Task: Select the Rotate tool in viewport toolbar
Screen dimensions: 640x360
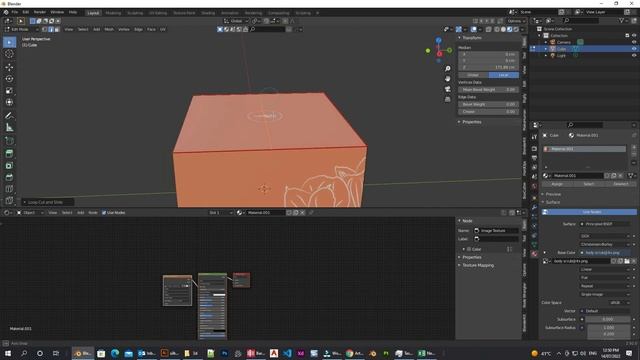Action: [x=9, y=79]
